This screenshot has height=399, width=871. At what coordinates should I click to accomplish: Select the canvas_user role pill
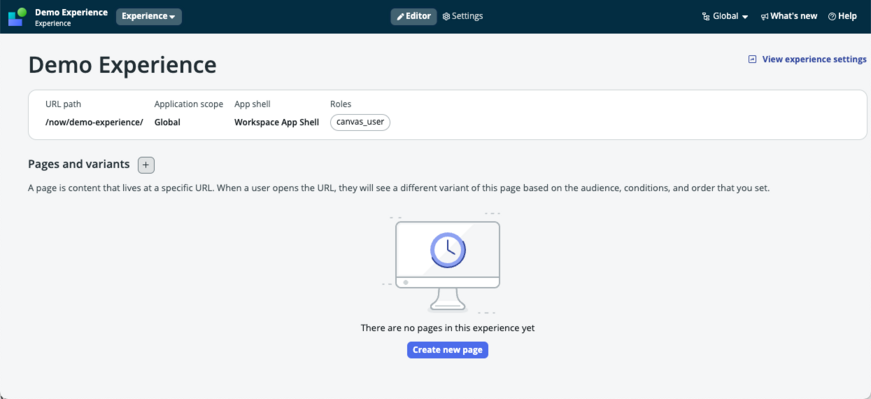[360, 122]
